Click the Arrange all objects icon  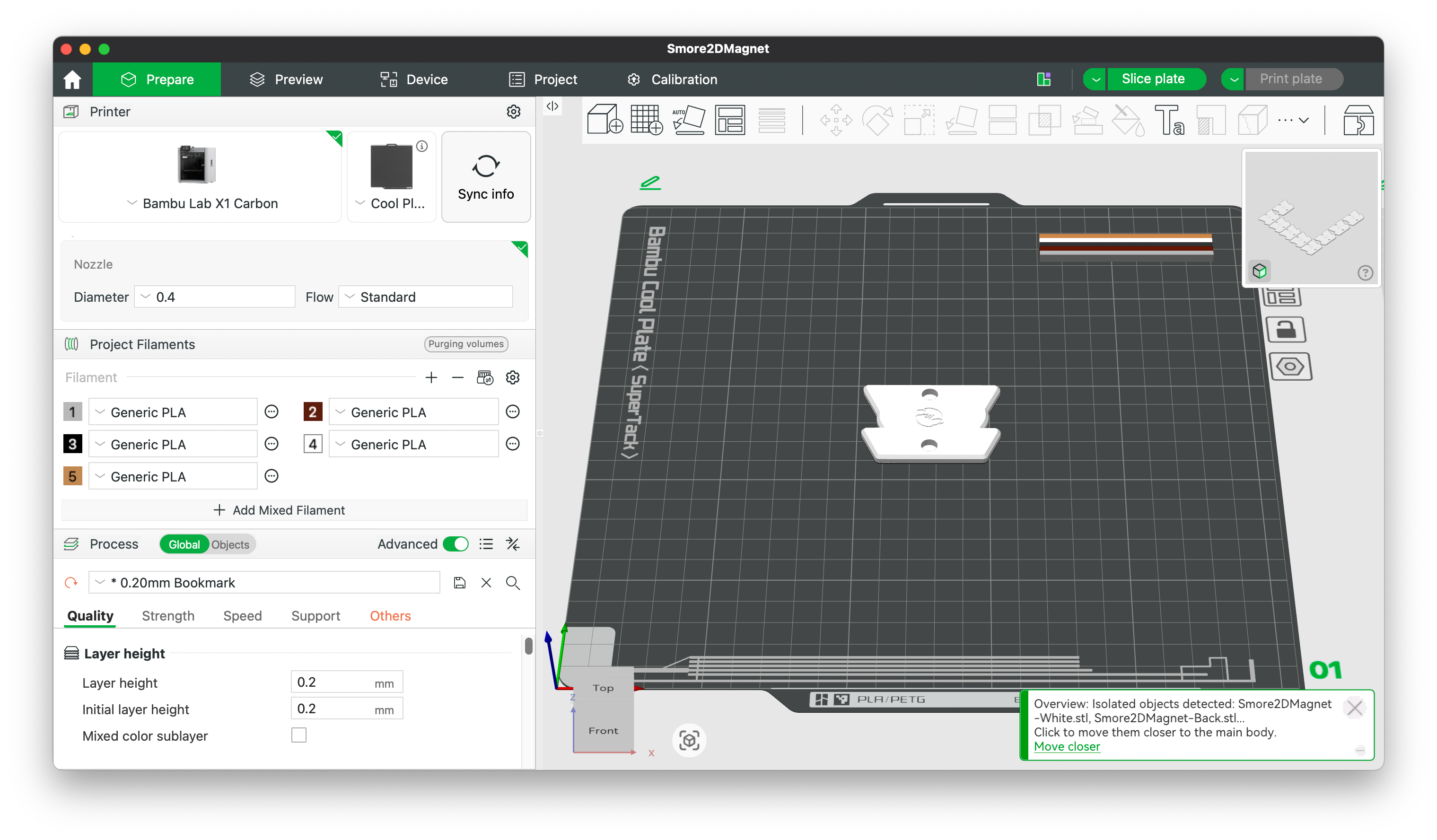tap(730, 120)
